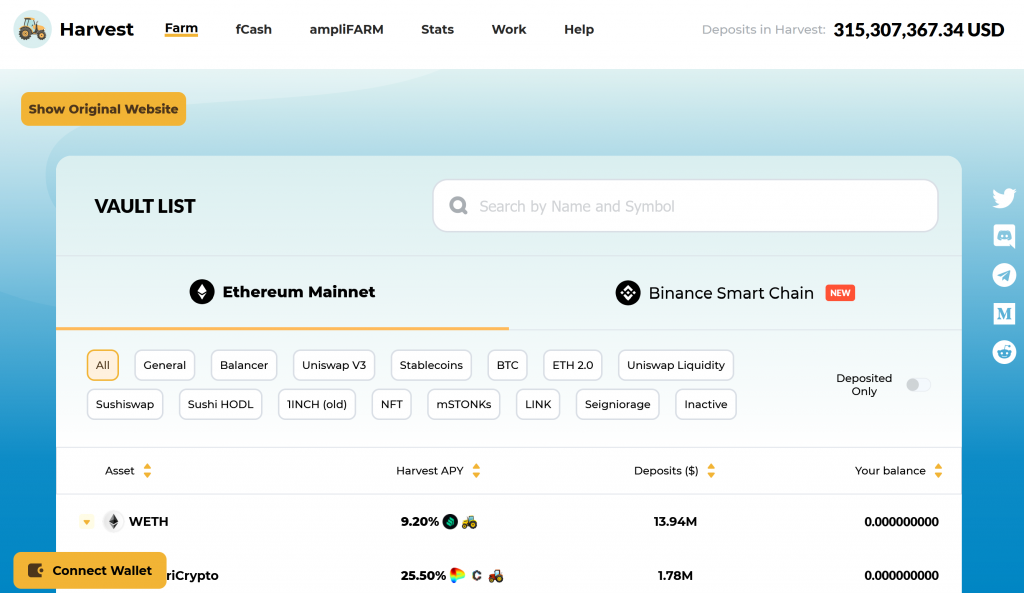Filter vaults by Sushiswap
The image size is (1024, 593).
125,404
